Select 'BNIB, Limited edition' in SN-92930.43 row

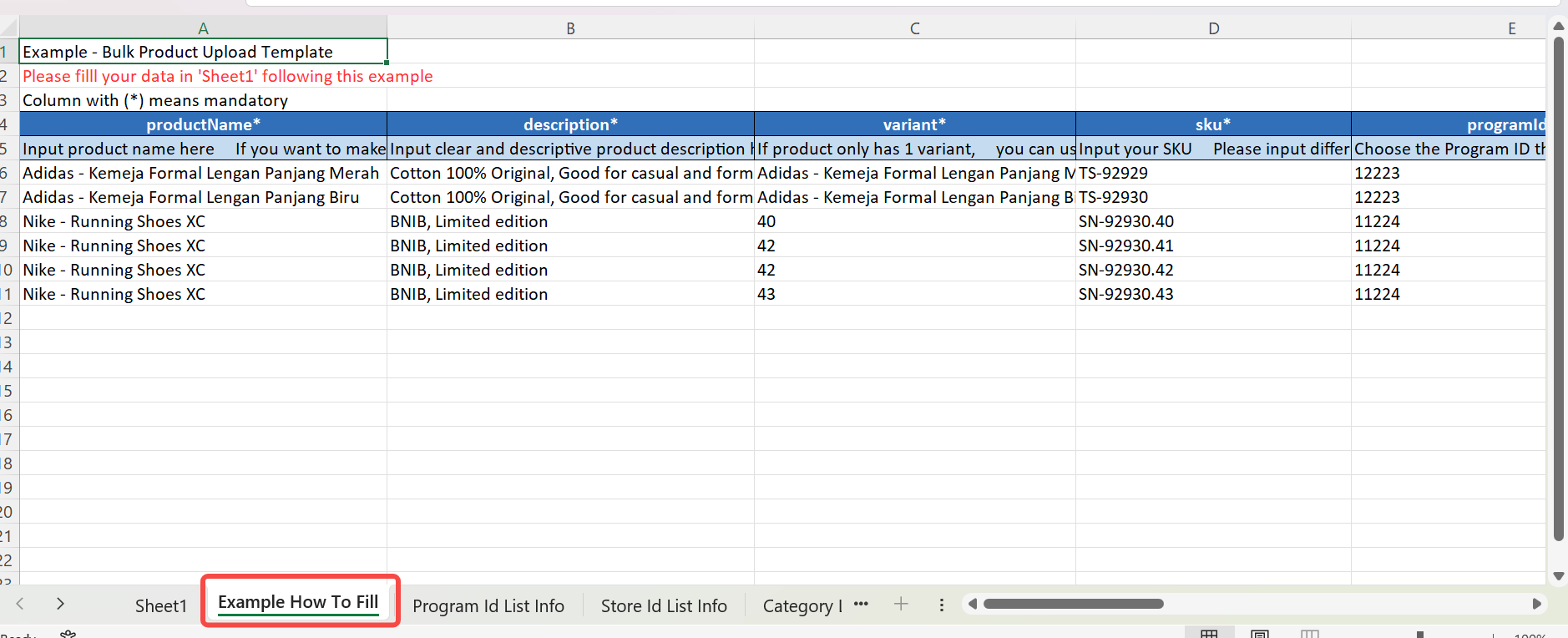570,294
